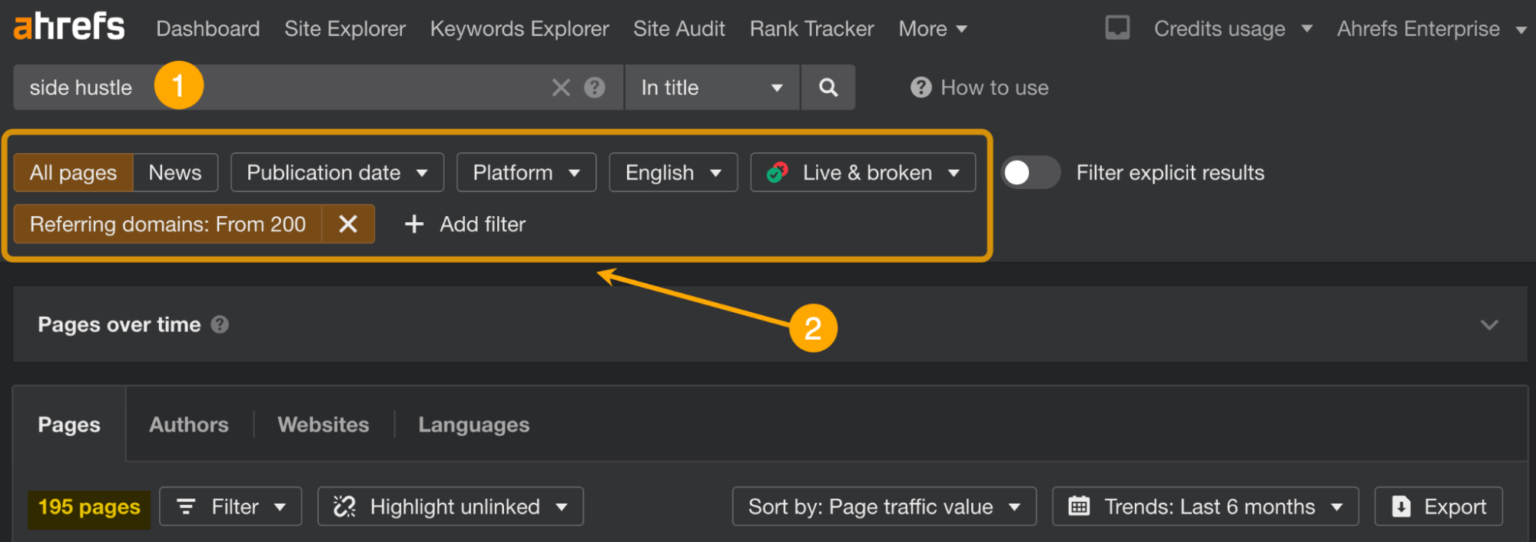Remove the Referring domains filter
Screen dimensions: 1536x542
pos(348,224)
